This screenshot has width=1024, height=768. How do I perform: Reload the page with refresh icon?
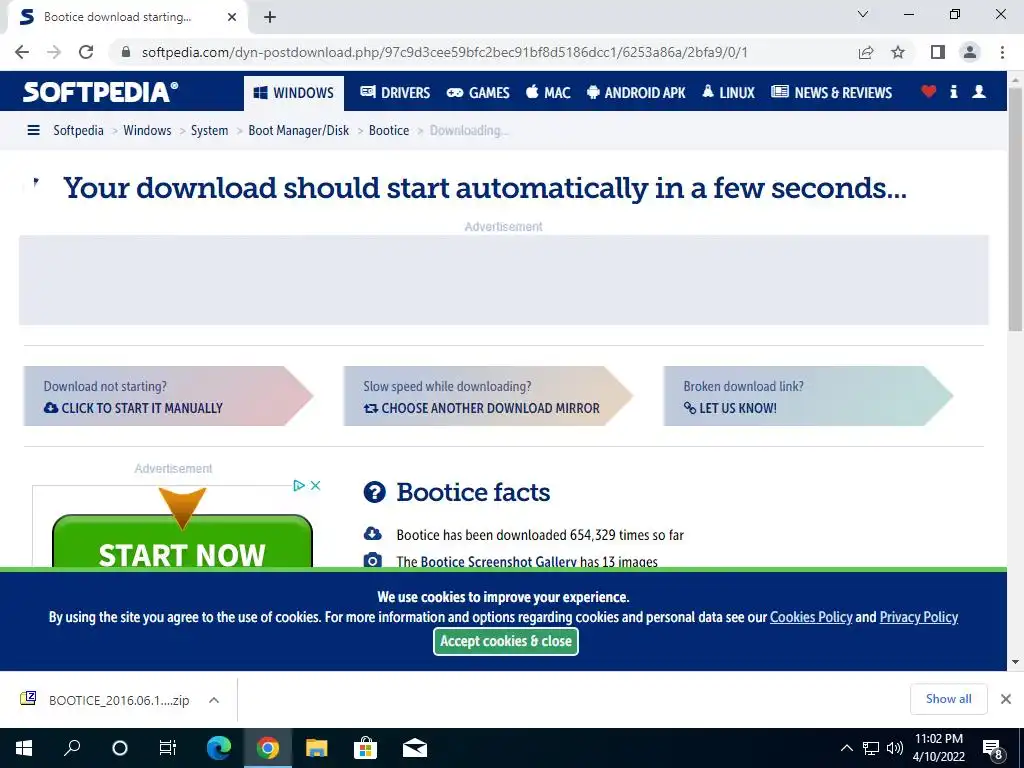[86, 52]
